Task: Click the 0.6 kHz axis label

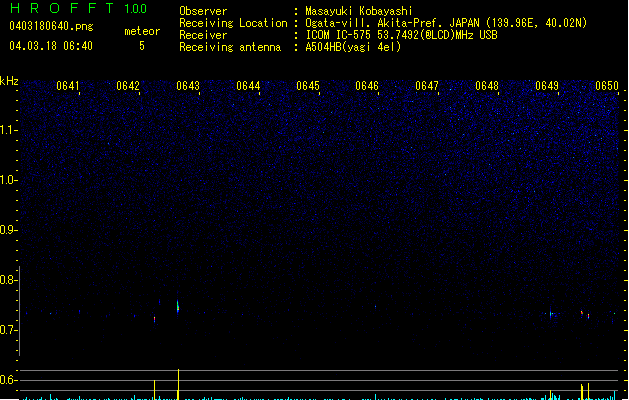Action: 9,380
